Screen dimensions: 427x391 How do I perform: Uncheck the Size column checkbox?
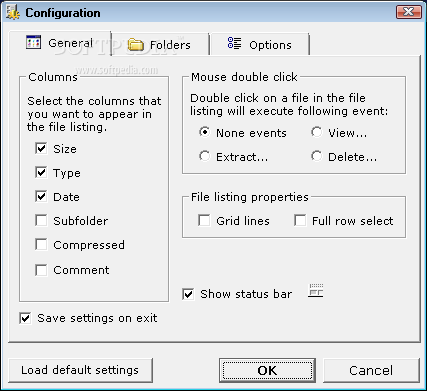pos(41,148)
